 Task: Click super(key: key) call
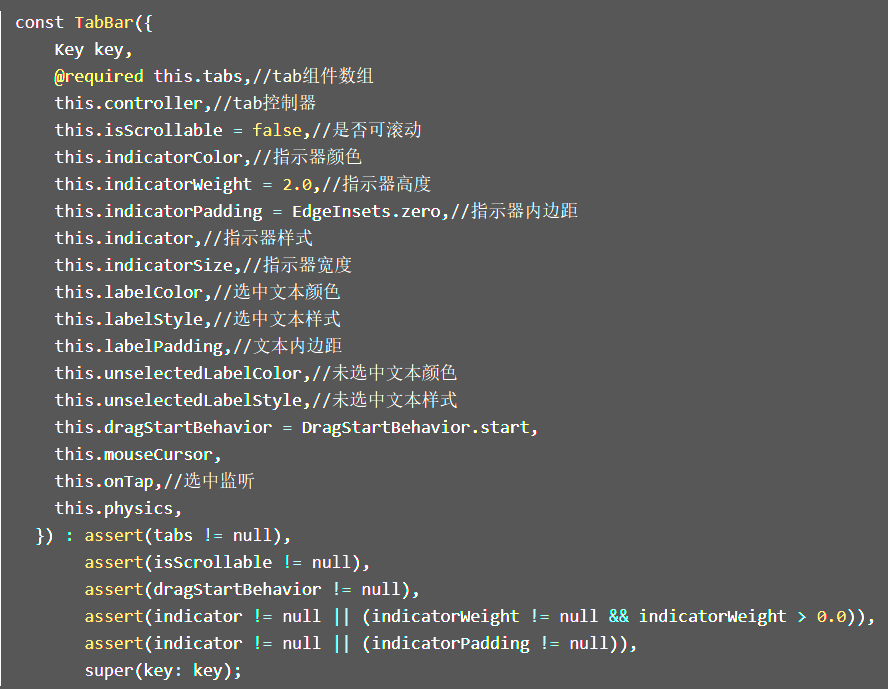(x=163, y=671)
